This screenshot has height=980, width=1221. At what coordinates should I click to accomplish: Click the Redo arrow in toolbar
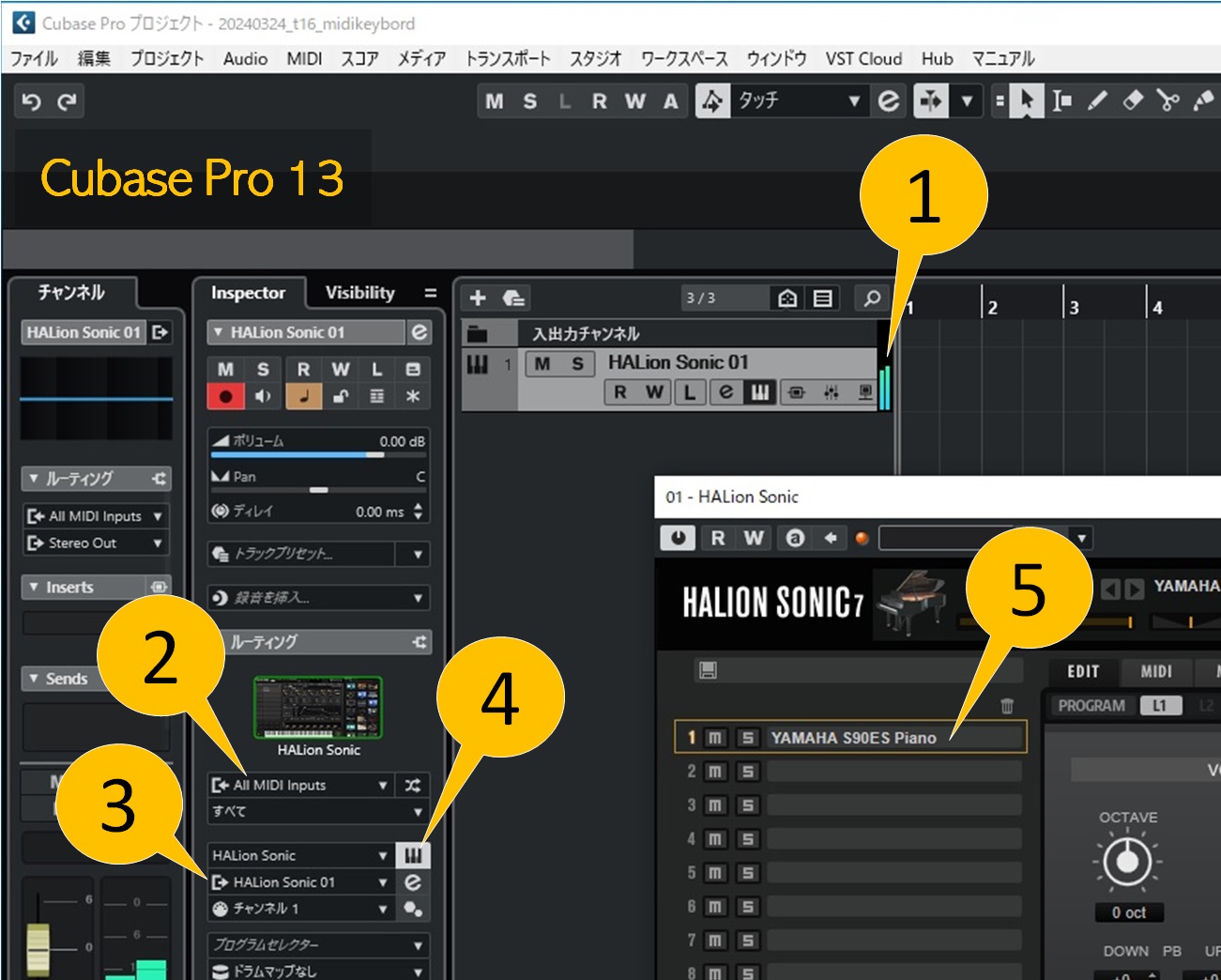67,101
